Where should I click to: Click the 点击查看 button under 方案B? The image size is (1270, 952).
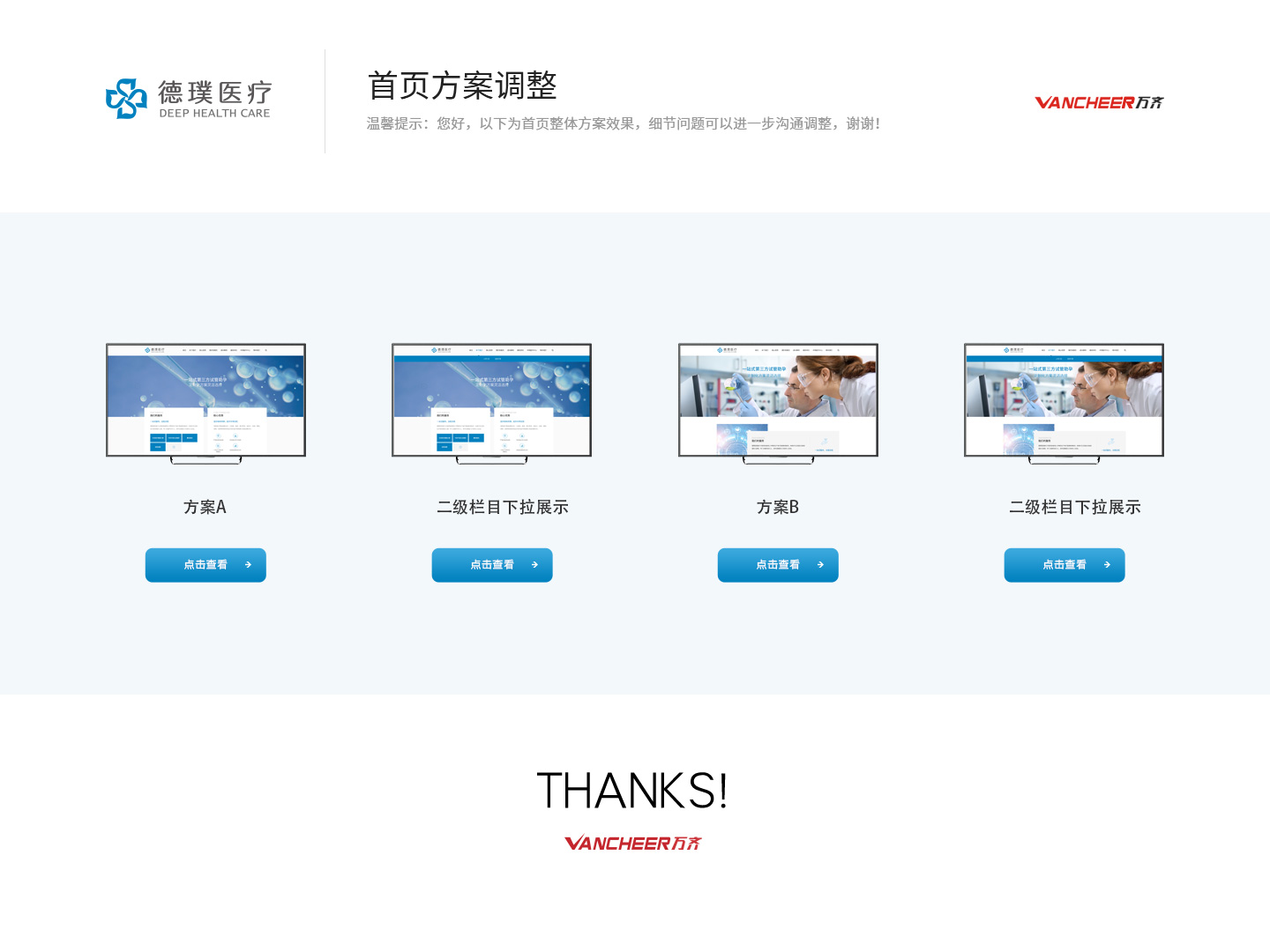pos(778,565)
